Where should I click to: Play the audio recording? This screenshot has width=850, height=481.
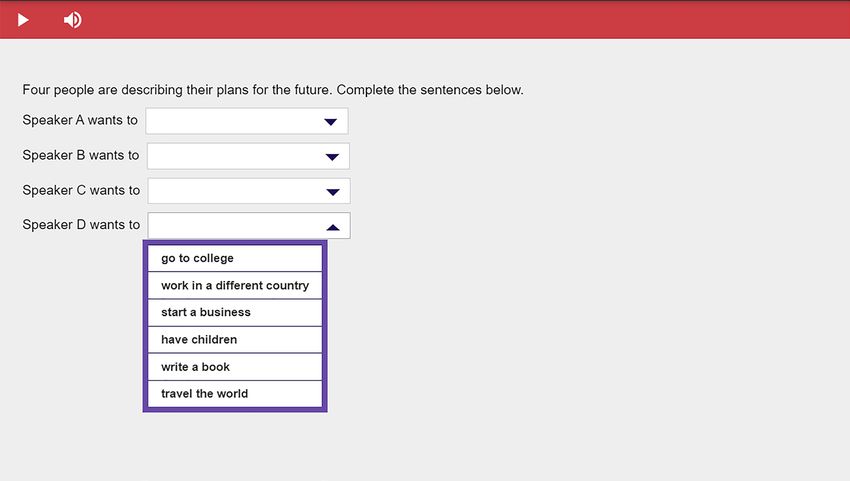click(23, 20)
